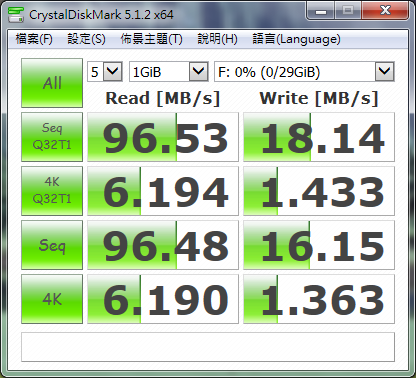
Task: Click the 4K write value 1.363
Action: (319, 299)
